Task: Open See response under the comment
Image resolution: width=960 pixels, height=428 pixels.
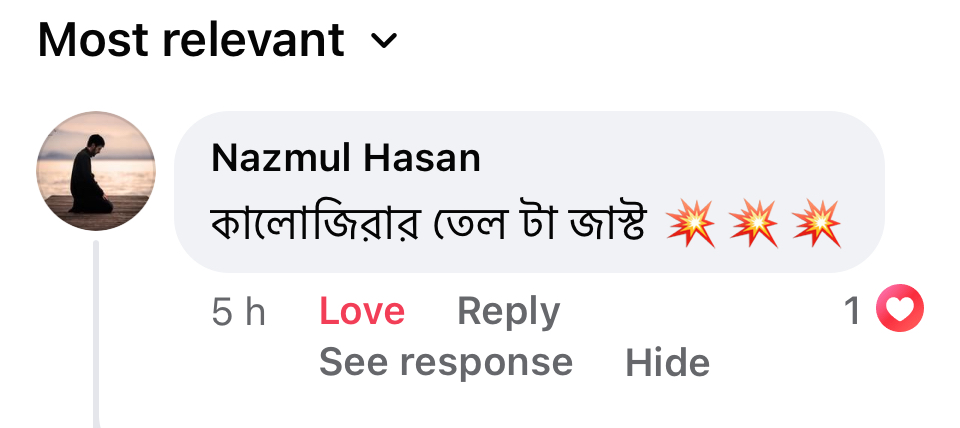Action: (445, 362)
